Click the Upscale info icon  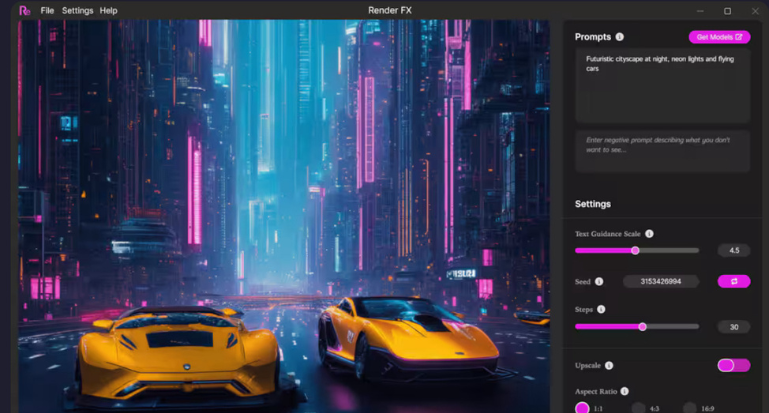[609, 366]
